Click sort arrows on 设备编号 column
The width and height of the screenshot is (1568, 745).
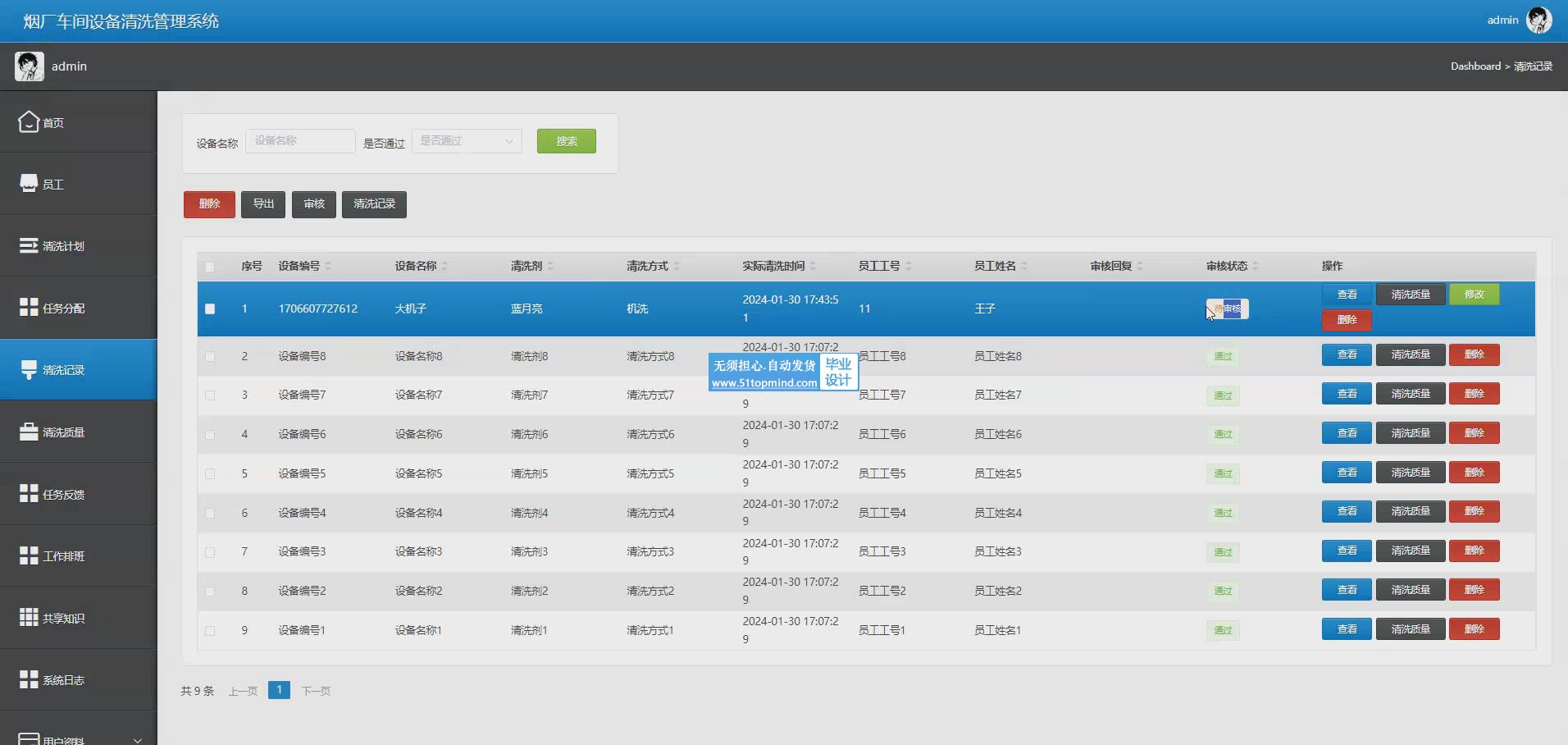click(328, 266)
